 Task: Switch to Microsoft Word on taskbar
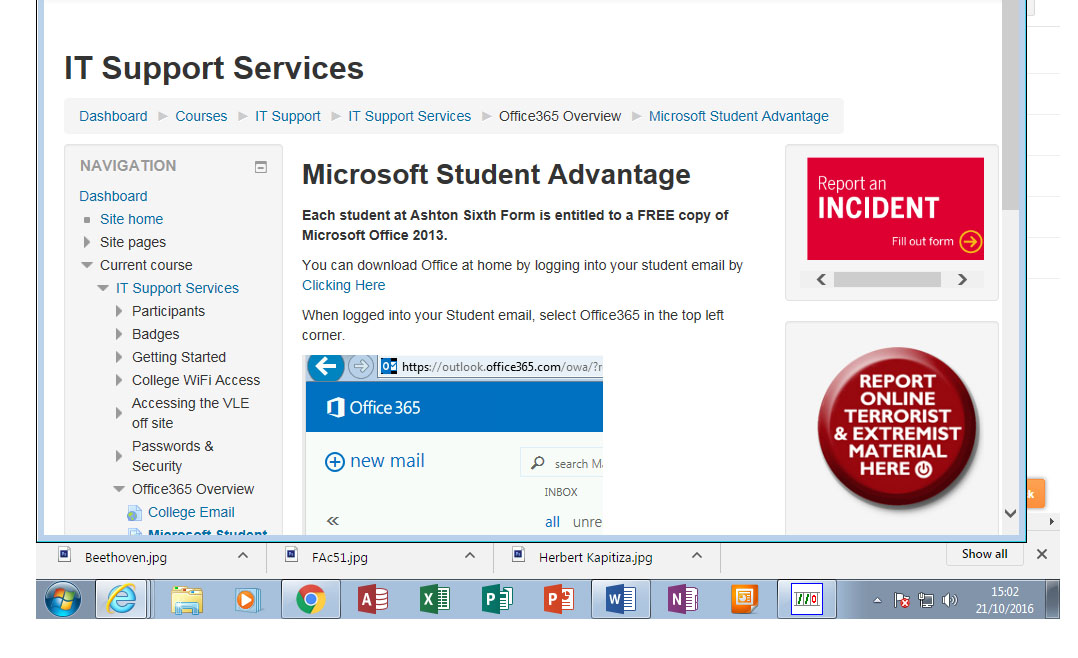(621, 600)
